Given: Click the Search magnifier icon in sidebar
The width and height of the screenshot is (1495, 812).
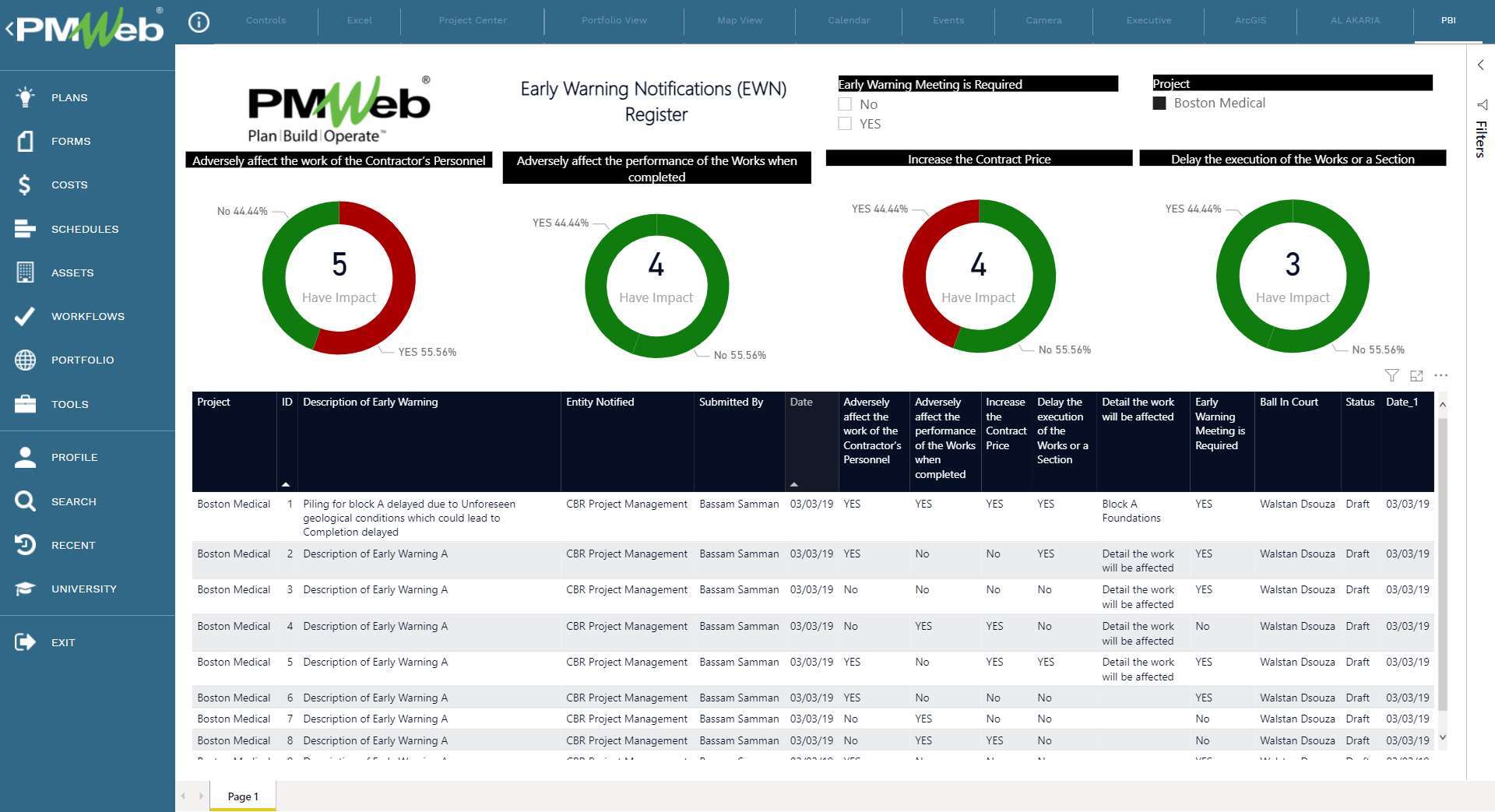Looking at the screenshot, I should click(25, 501).
